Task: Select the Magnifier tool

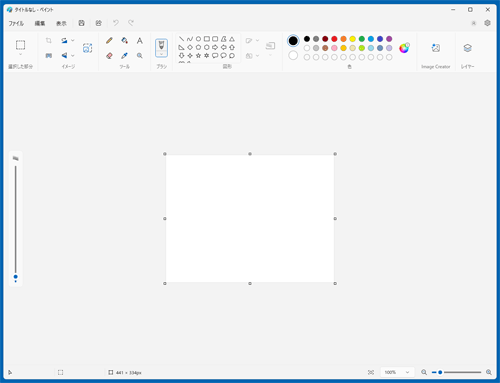Action: (x=140, y=56)
